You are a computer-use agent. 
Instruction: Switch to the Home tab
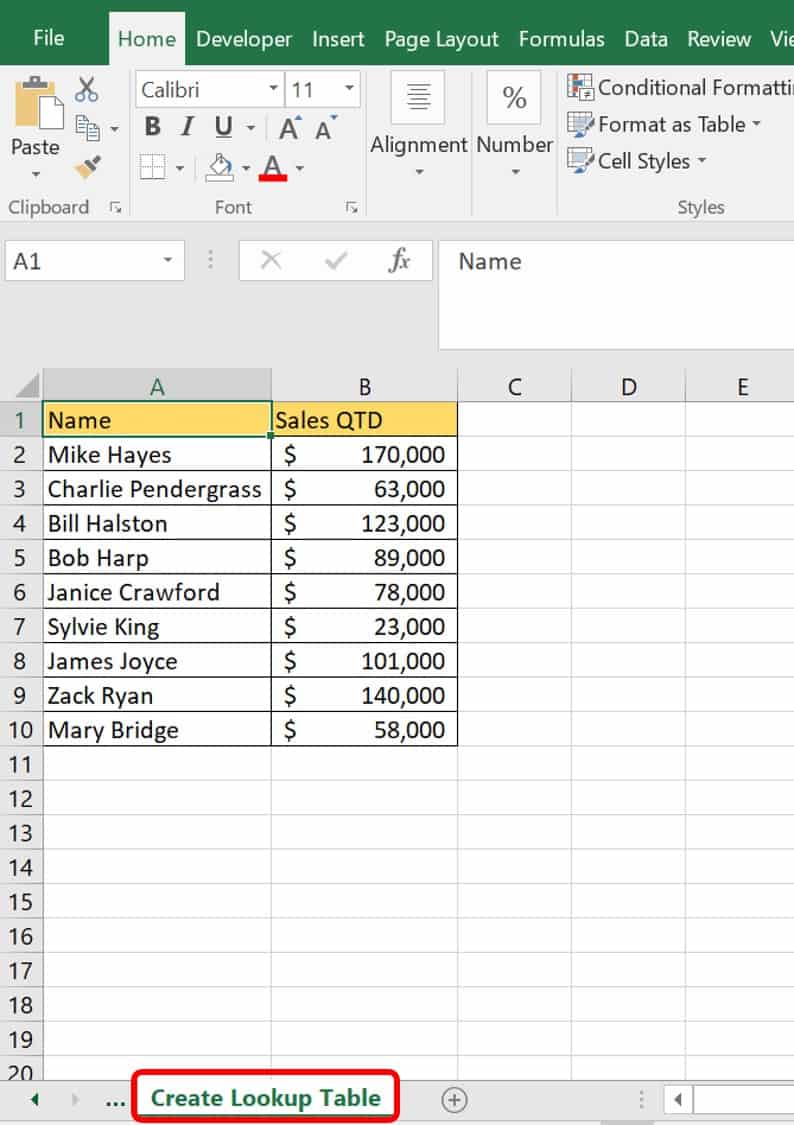coord(146,39)
